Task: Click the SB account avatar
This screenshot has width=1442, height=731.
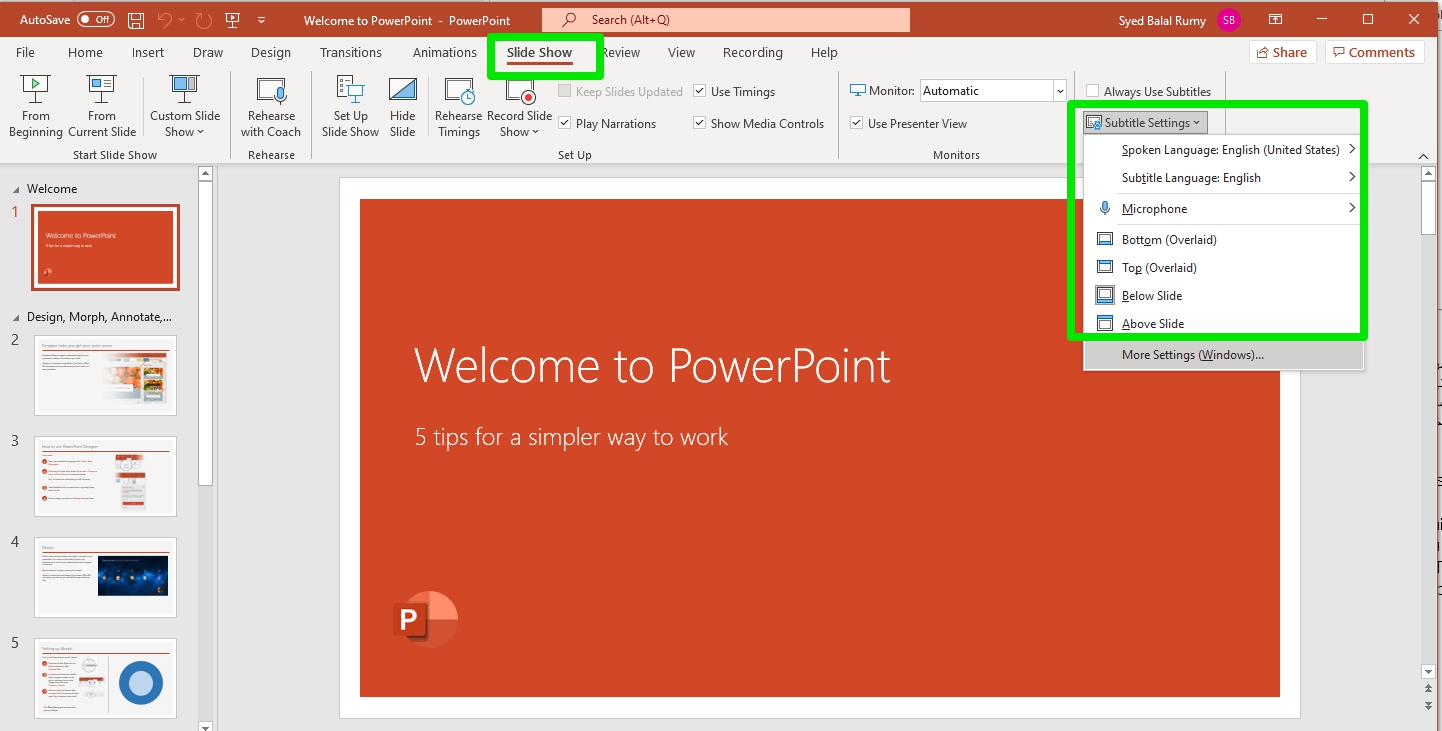Action: point(1229,20)
